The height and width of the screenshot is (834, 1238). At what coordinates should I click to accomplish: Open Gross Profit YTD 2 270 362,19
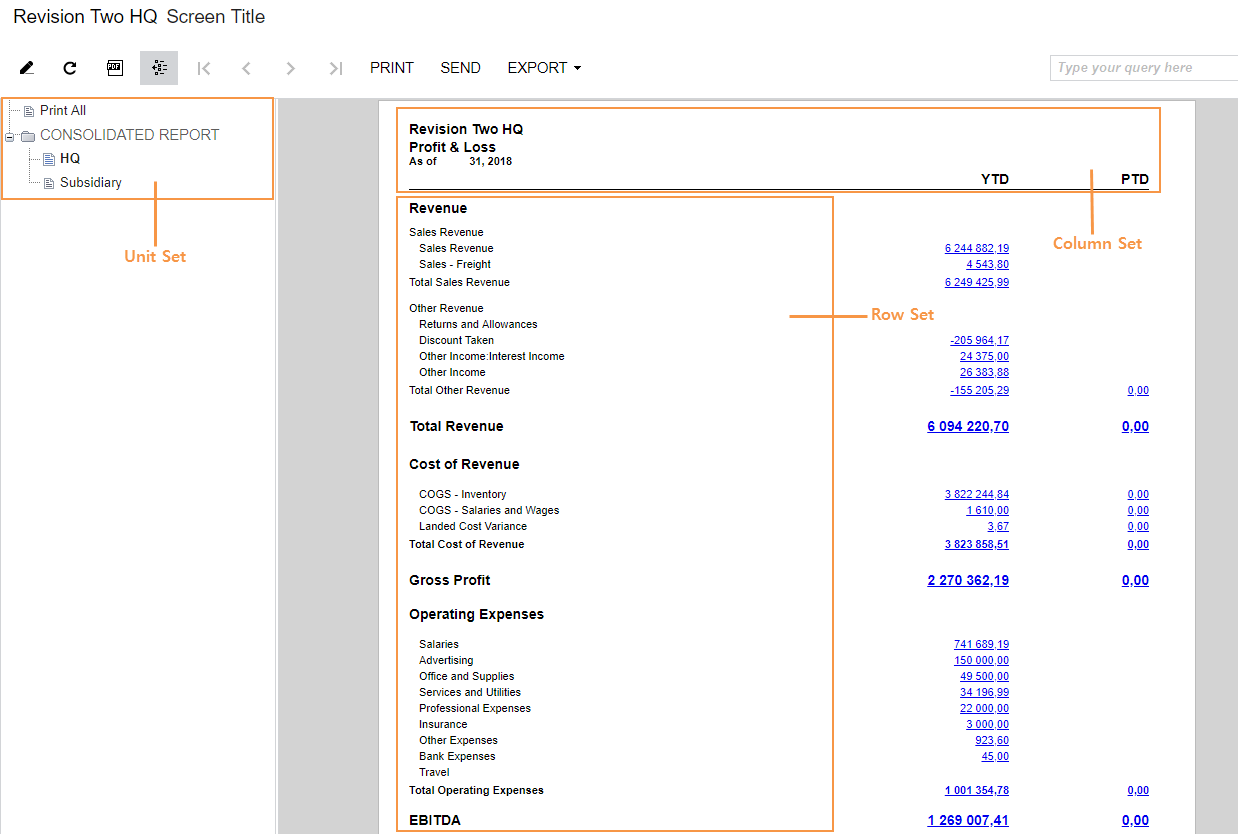968,580
